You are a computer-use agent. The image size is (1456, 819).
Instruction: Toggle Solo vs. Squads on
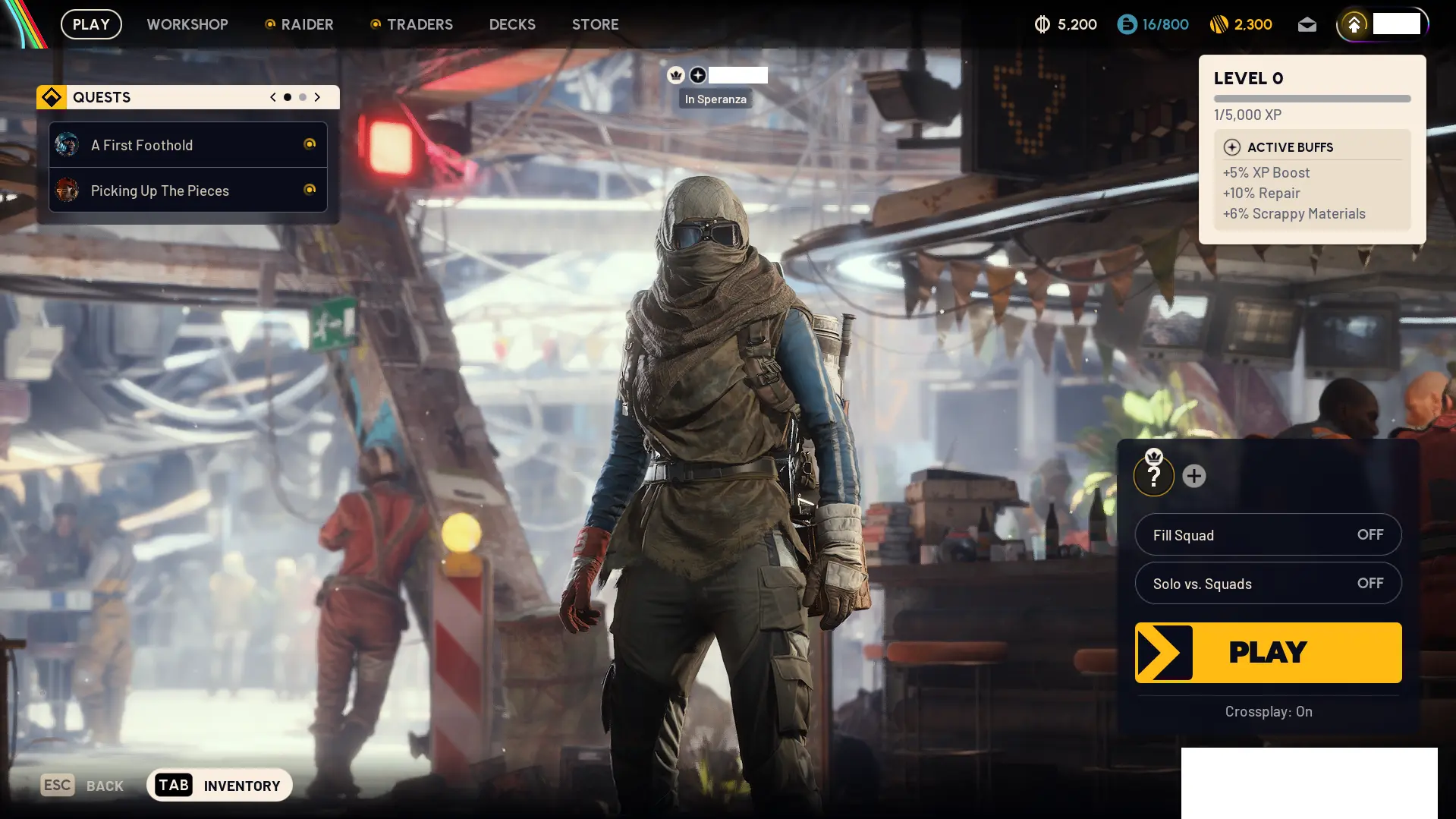coord(1268,583)
